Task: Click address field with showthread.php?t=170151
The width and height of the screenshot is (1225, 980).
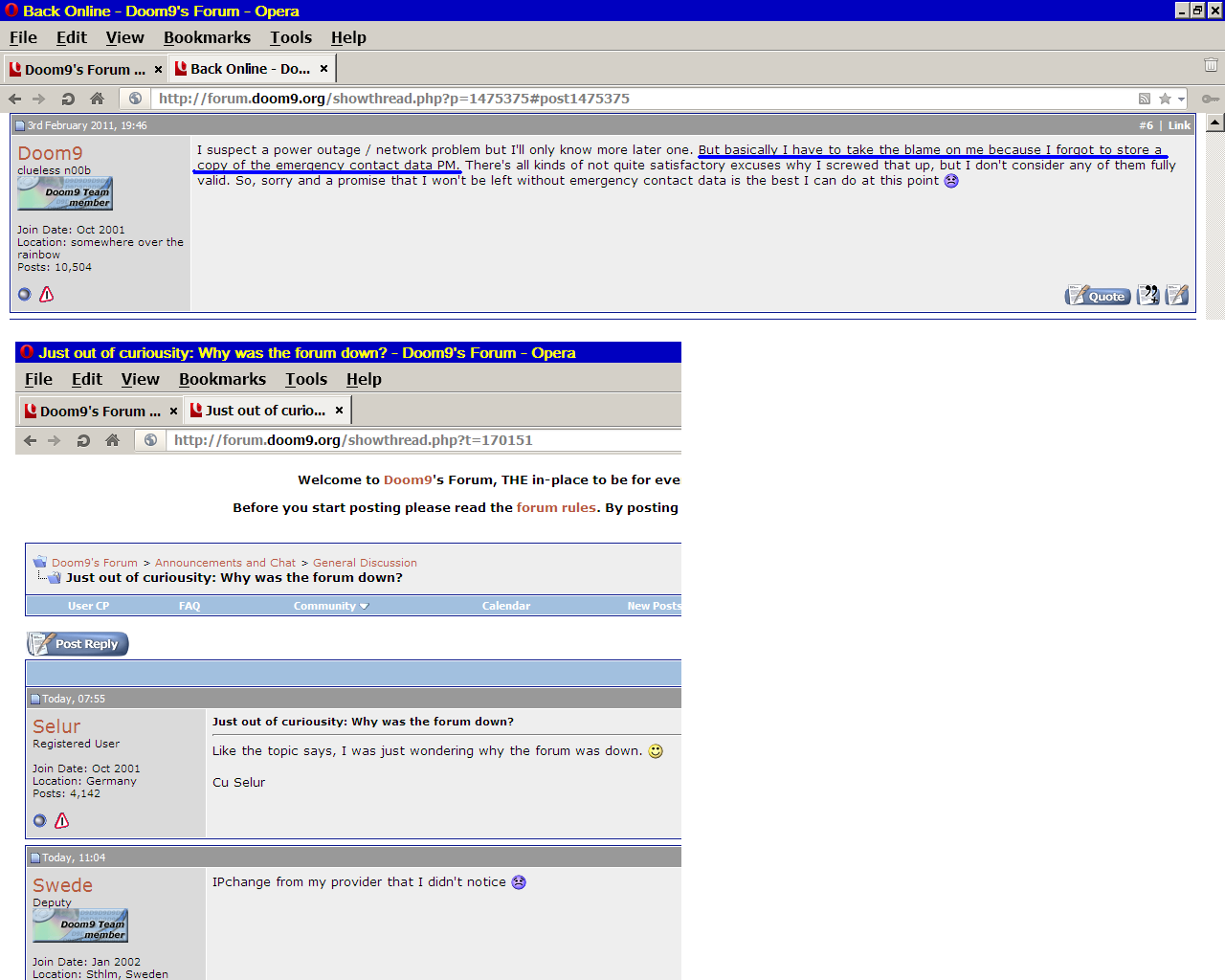Action: coord(424,440)
